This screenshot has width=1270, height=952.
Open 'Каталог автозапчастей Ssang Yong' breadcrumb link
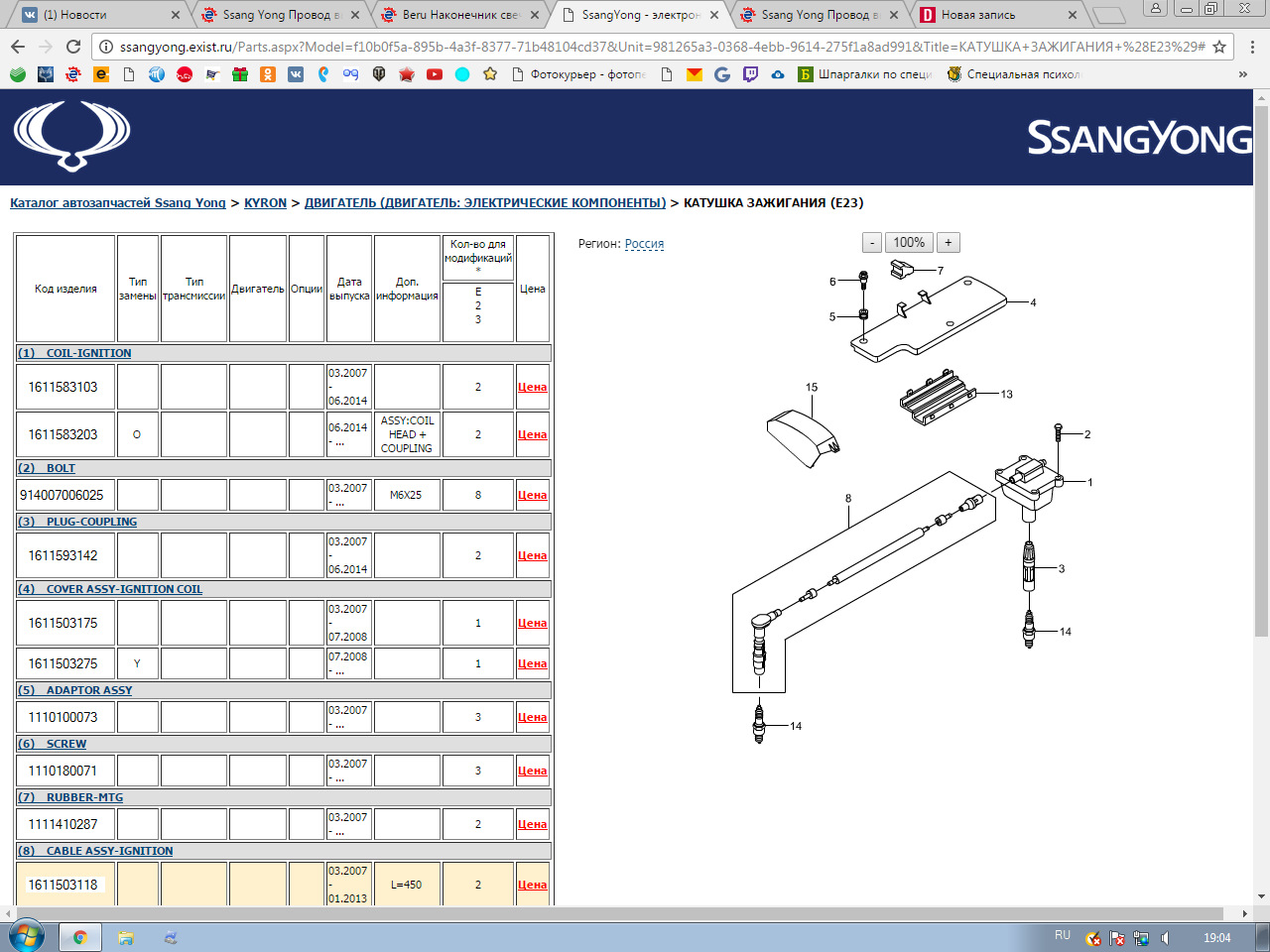tap(118, 202)
